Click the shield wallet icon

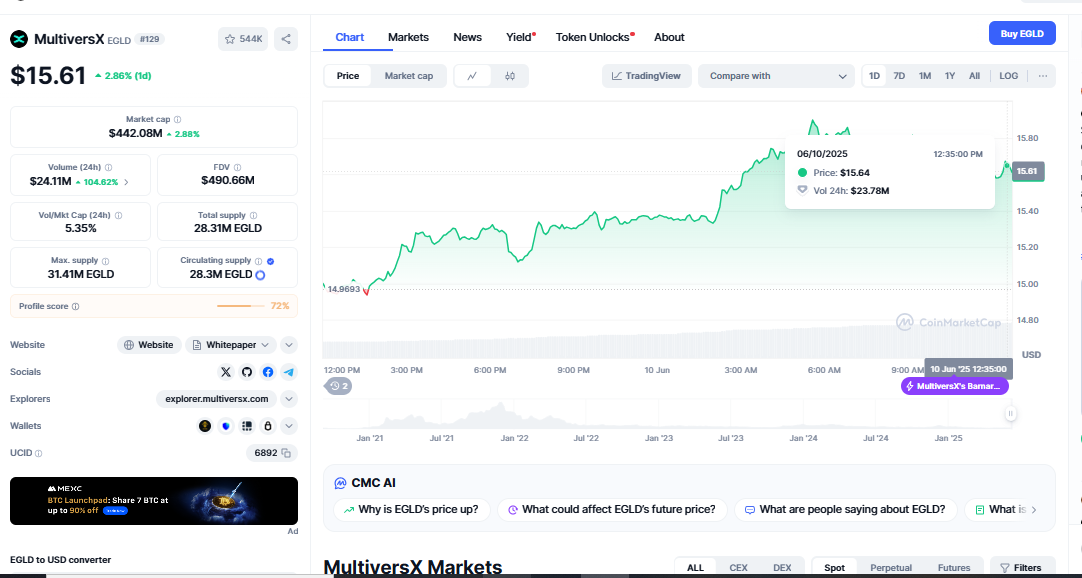[x=226, y=426]
